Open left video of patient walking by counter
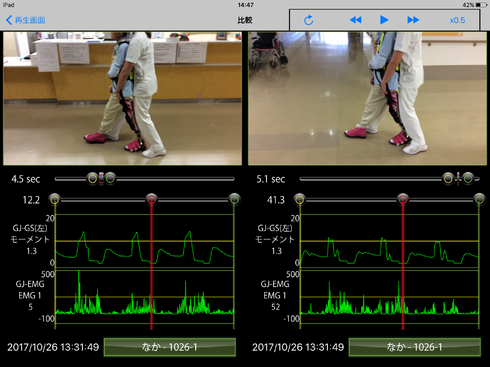490x367 pixels. pyautogui.click(x=122, y=98)
